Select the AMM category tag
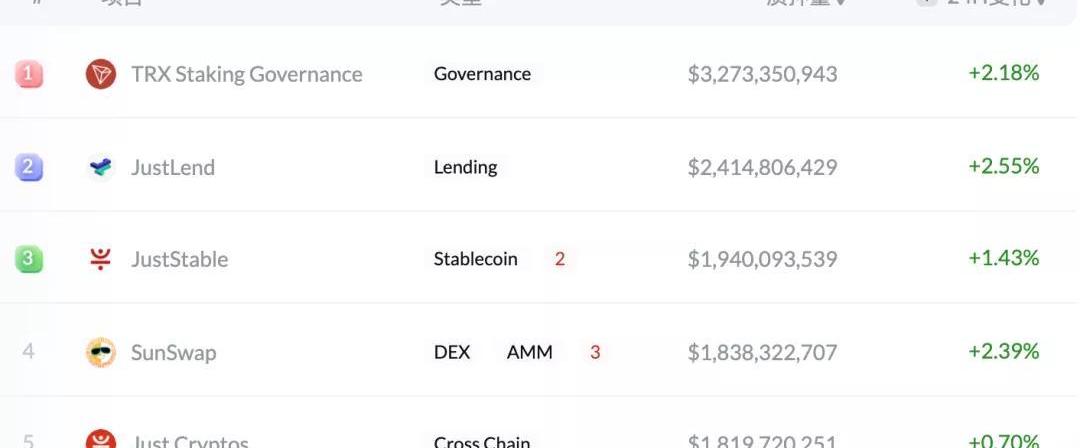1080x448 pixels. click(x=529, y=352)
